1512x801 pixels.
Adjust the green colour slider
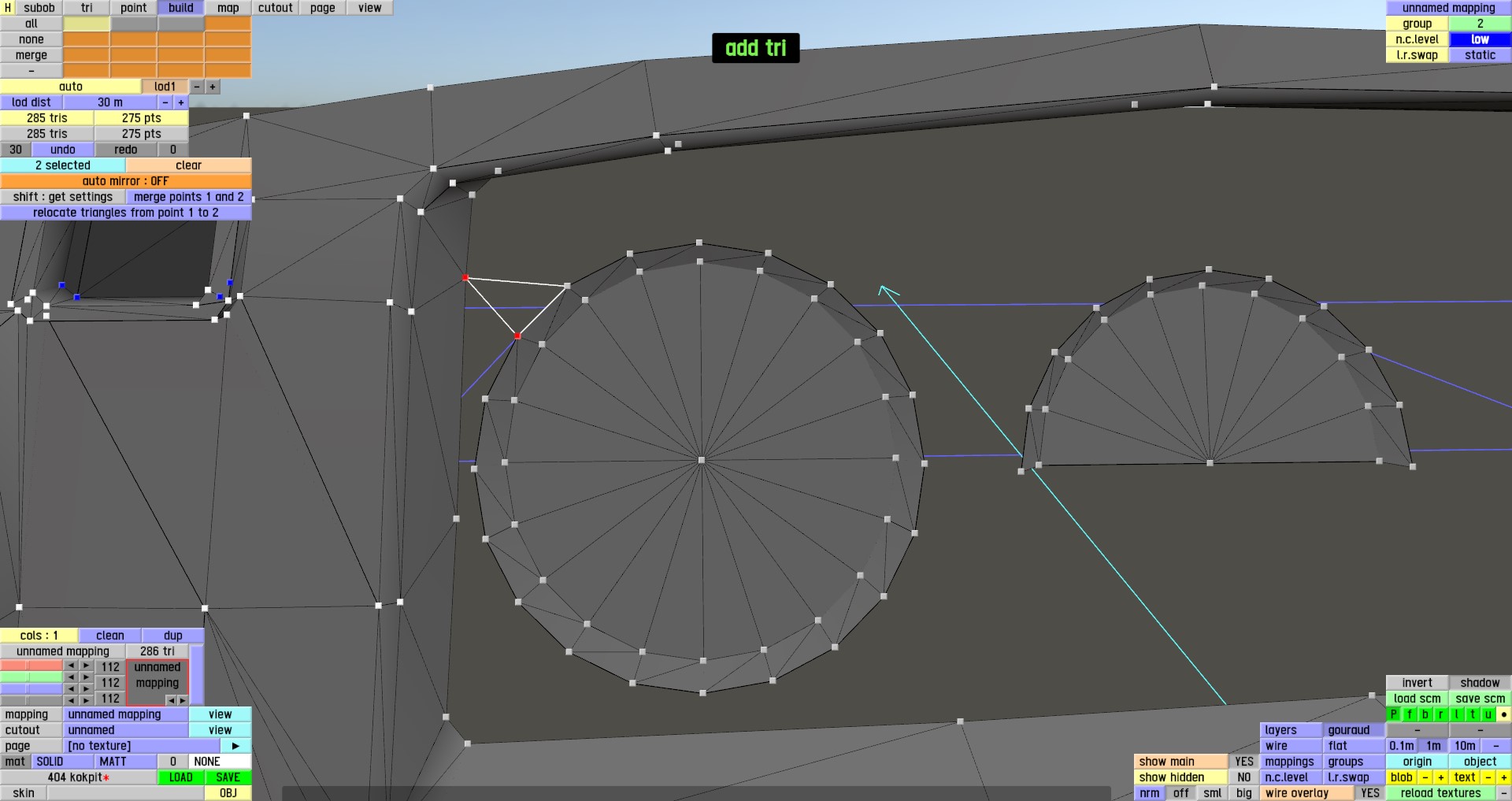31,677
